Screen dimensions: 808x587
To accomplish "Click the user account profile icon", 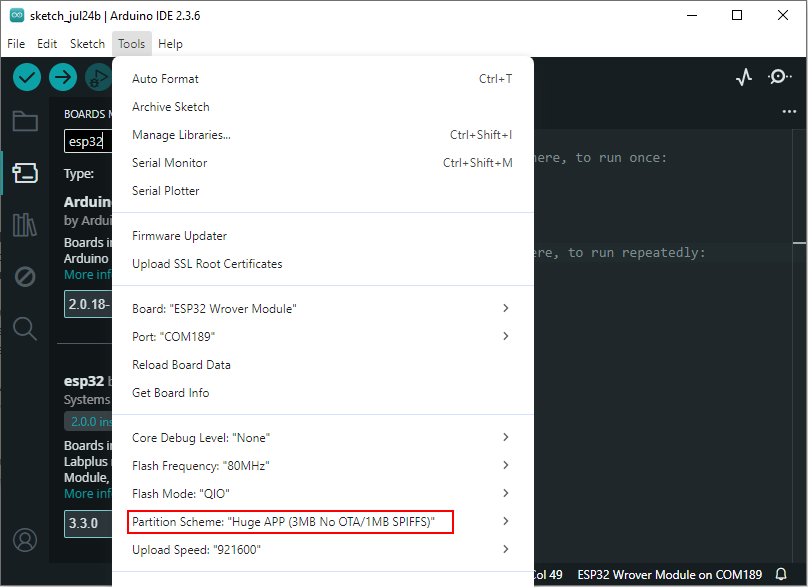I will pos(25,540).
